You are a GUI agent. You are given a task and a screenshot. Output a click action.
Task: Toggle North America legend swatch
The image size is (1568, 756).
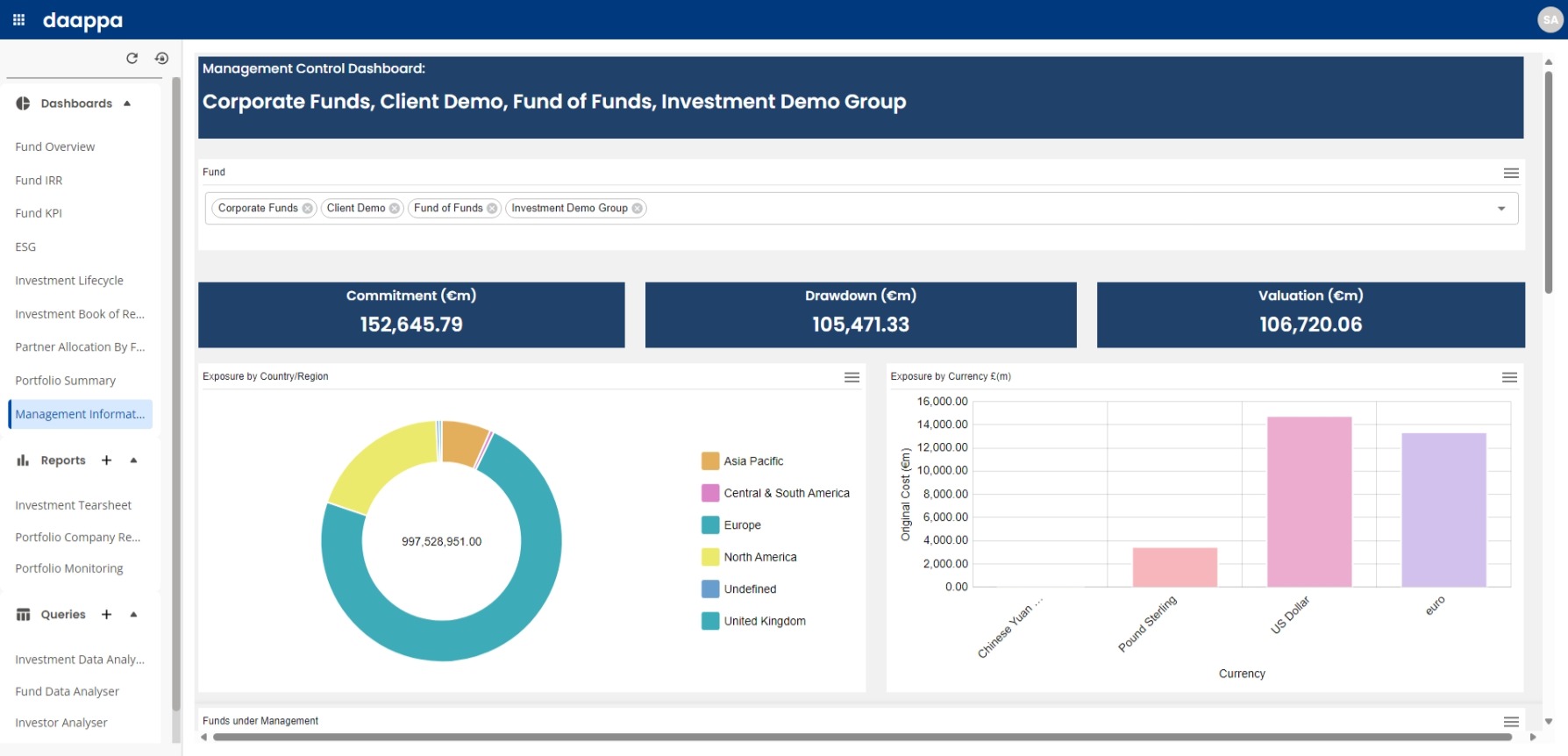(x=710, y=557)
